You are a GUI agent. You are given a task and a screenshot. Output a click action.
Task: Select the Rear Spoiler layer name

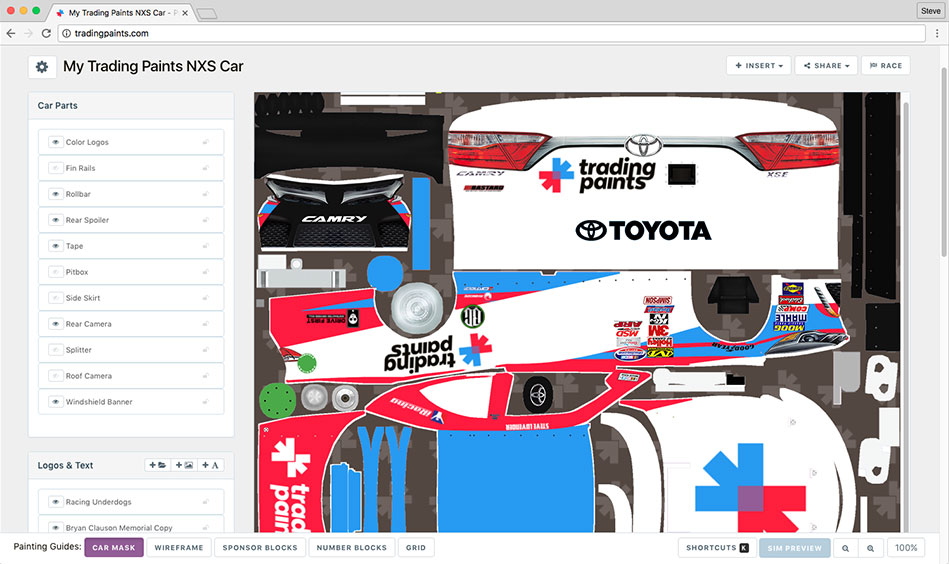[87, 220]
